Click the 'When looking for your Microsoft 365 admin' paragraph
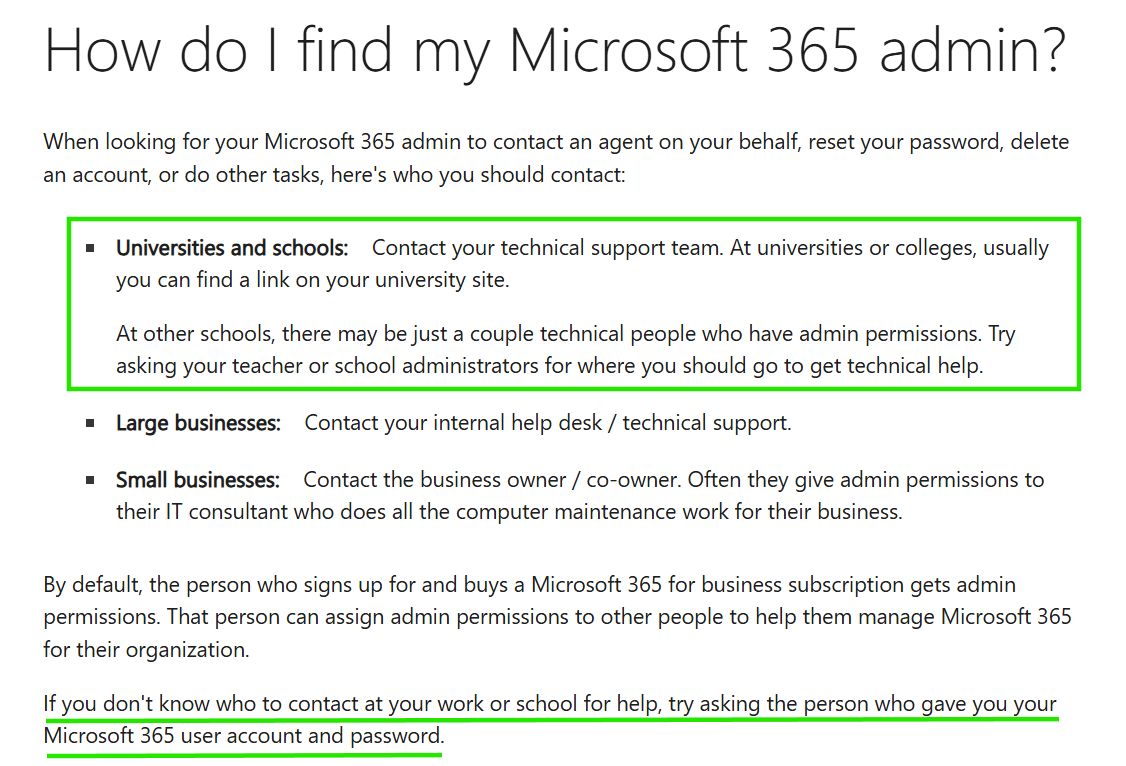 [x=556, y=158]
